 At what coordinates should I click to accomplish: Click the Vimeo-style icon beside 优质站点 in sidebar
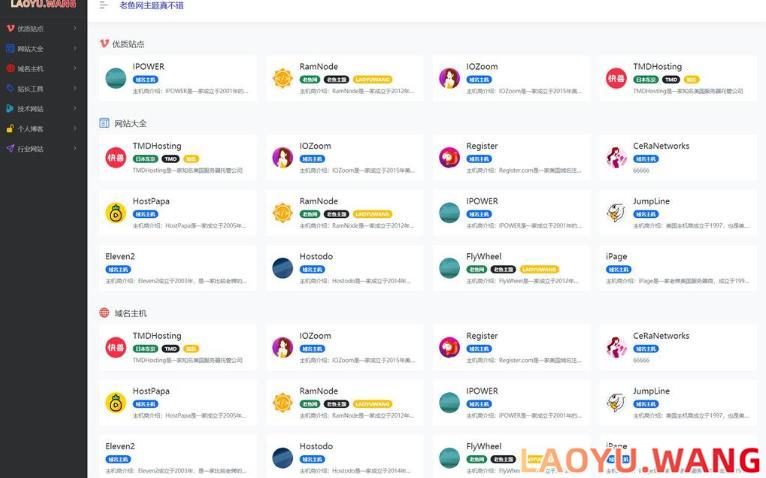point(10,28)
